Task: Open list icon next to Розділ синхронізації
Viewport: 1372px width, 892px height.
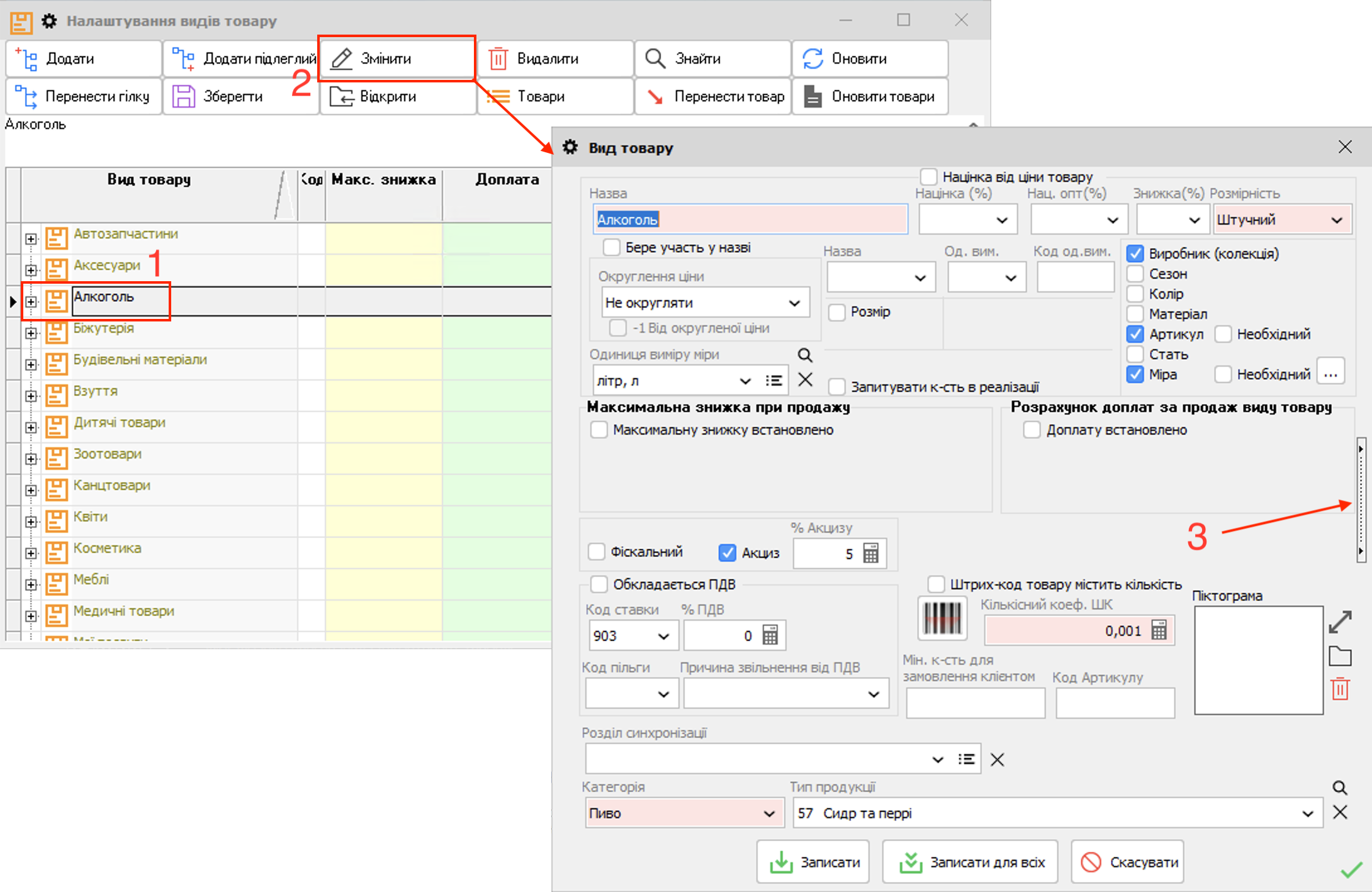Action: point(966,759)
